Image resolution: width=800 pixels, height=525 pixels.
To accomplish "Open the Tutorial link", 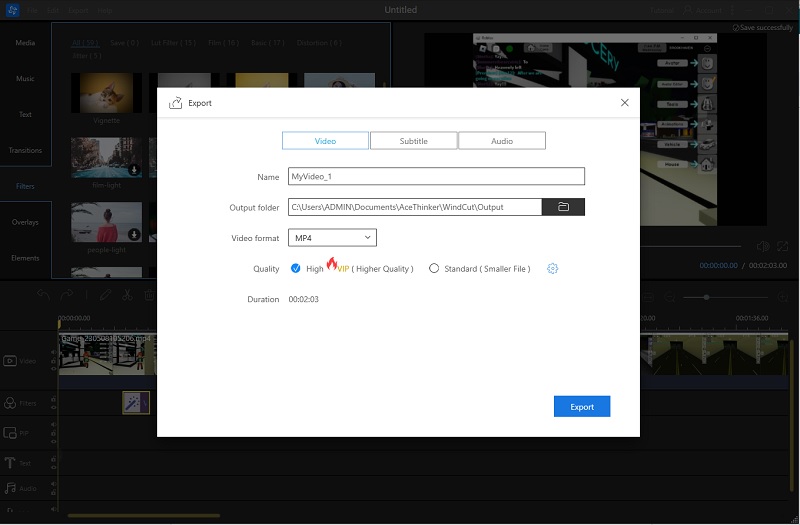I will point(662,10).
